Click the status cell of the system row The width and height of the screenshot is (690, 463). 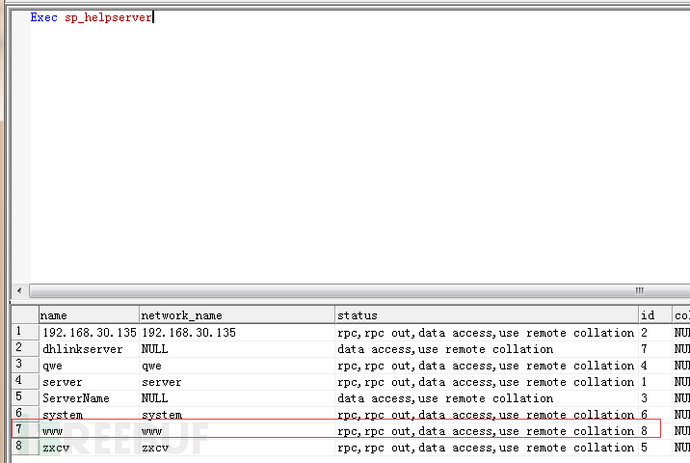point(487,414)
